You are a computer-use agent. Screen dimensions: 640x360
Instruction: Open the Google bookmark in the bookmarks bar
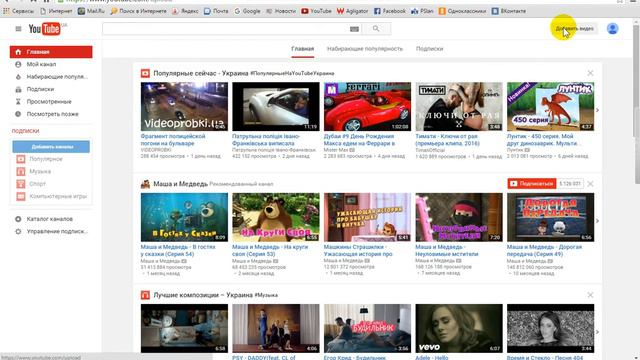coord(247,11)
